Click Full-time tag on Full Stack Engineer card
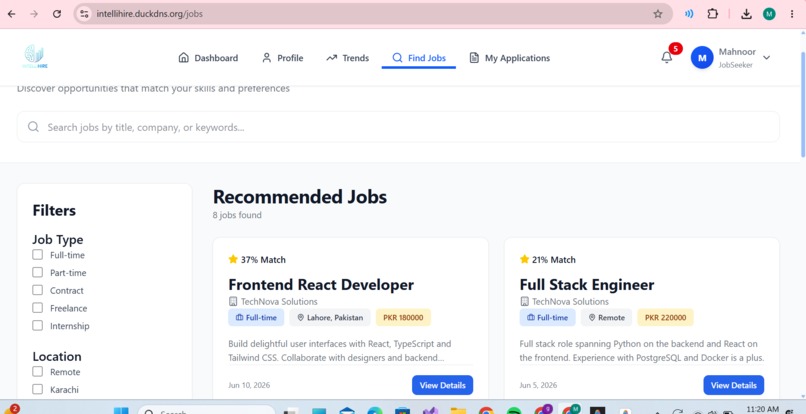Image resolution: width=806 pixels, height=414 pixels. click(547, 317)
